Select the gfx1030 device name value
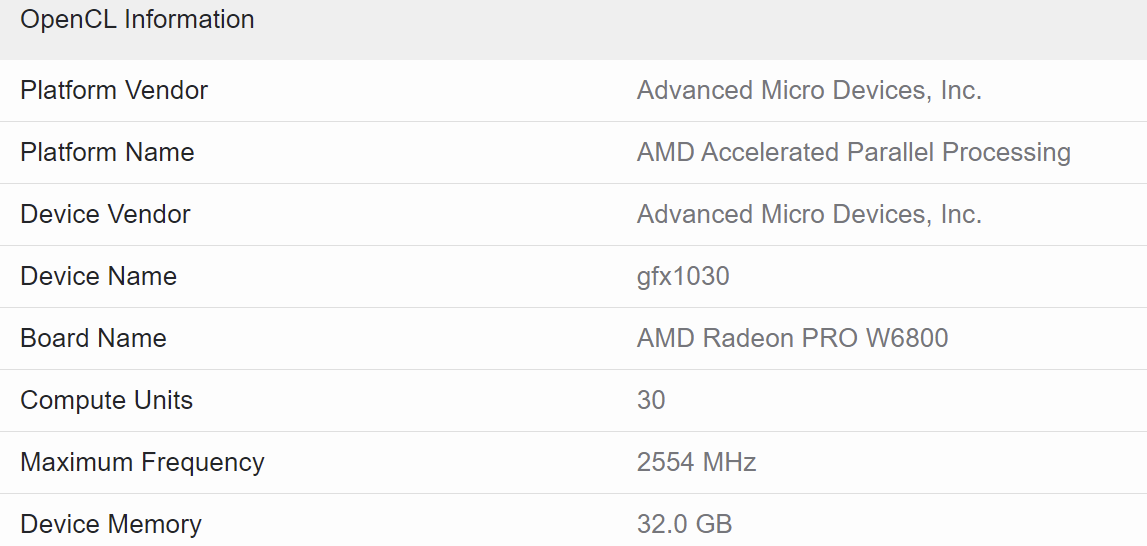 (x=683, y=276)
